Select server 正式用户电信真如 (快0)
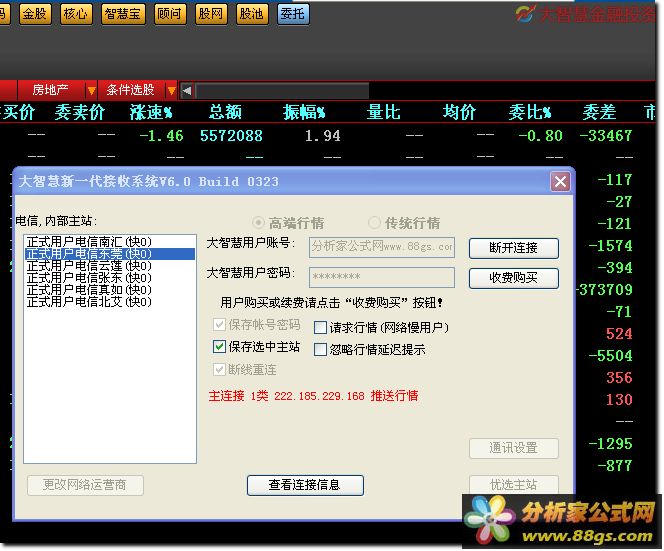The width and height of the screenshot is (664, 551). click(x=110, y=290)
